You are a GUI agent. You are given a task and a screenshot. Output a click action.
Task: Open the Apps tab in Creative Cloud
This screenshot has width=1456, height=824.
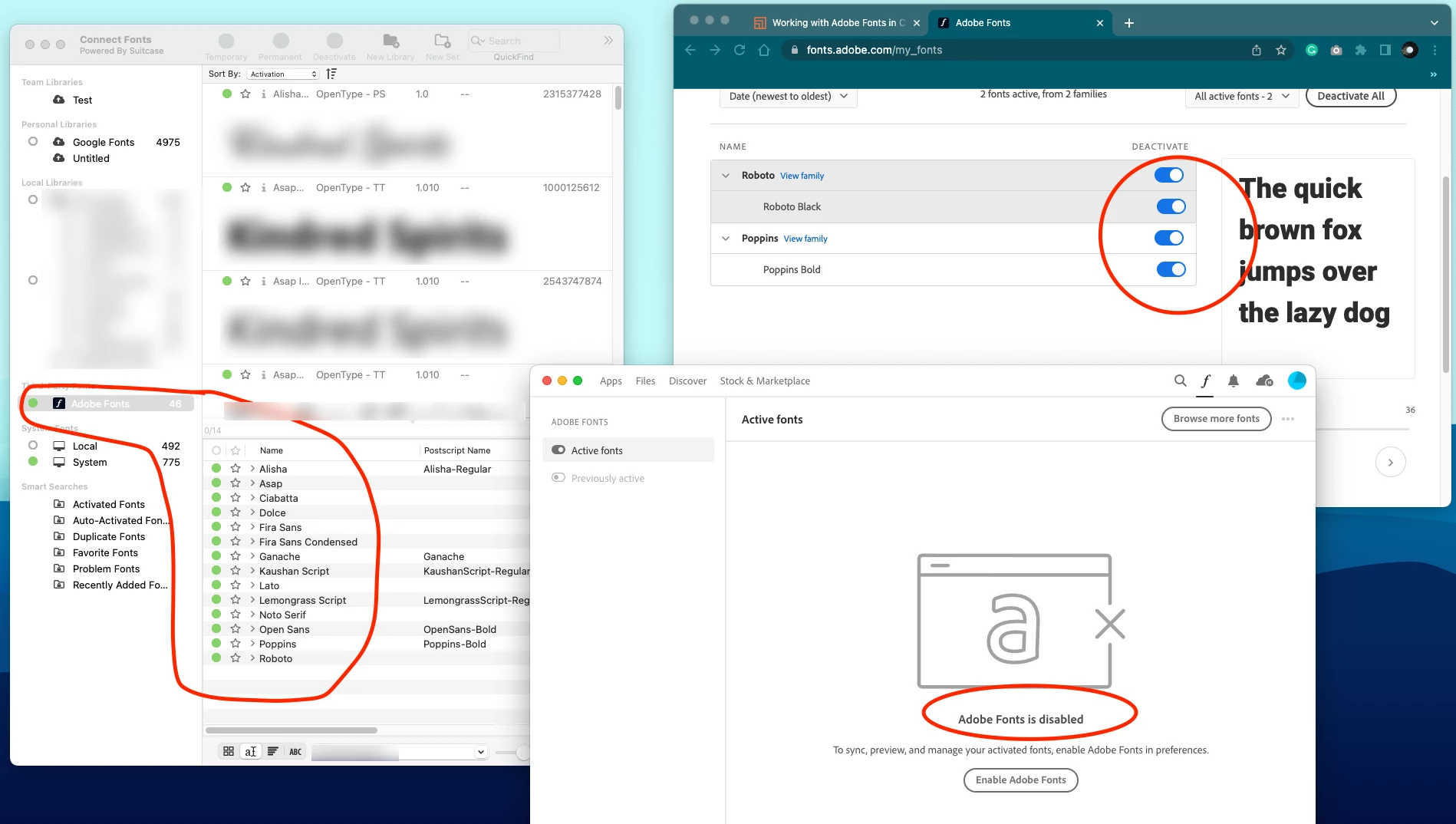coord(611,381)
